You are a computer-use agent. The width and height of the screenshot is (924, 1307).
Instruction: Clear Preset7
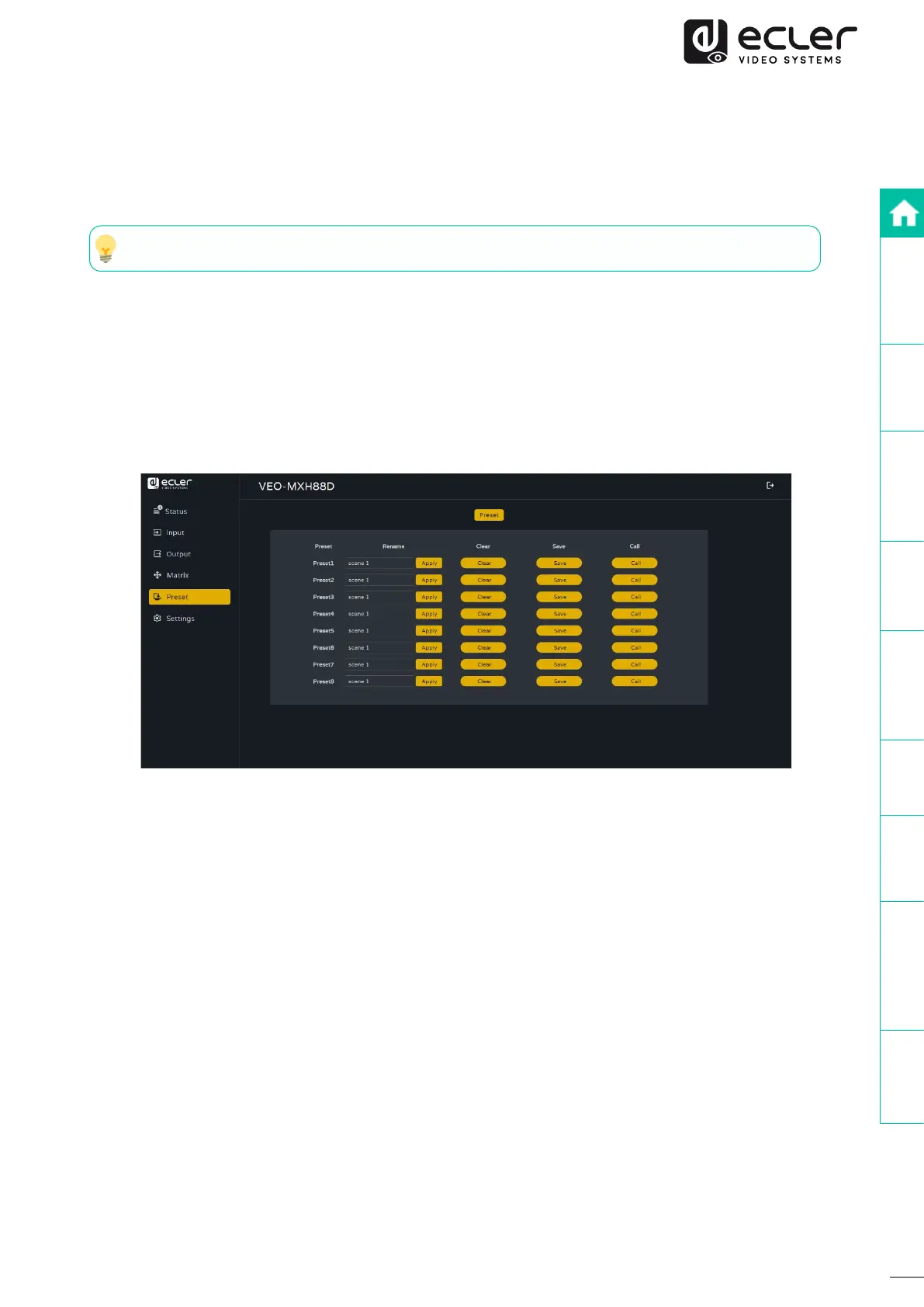483,664
